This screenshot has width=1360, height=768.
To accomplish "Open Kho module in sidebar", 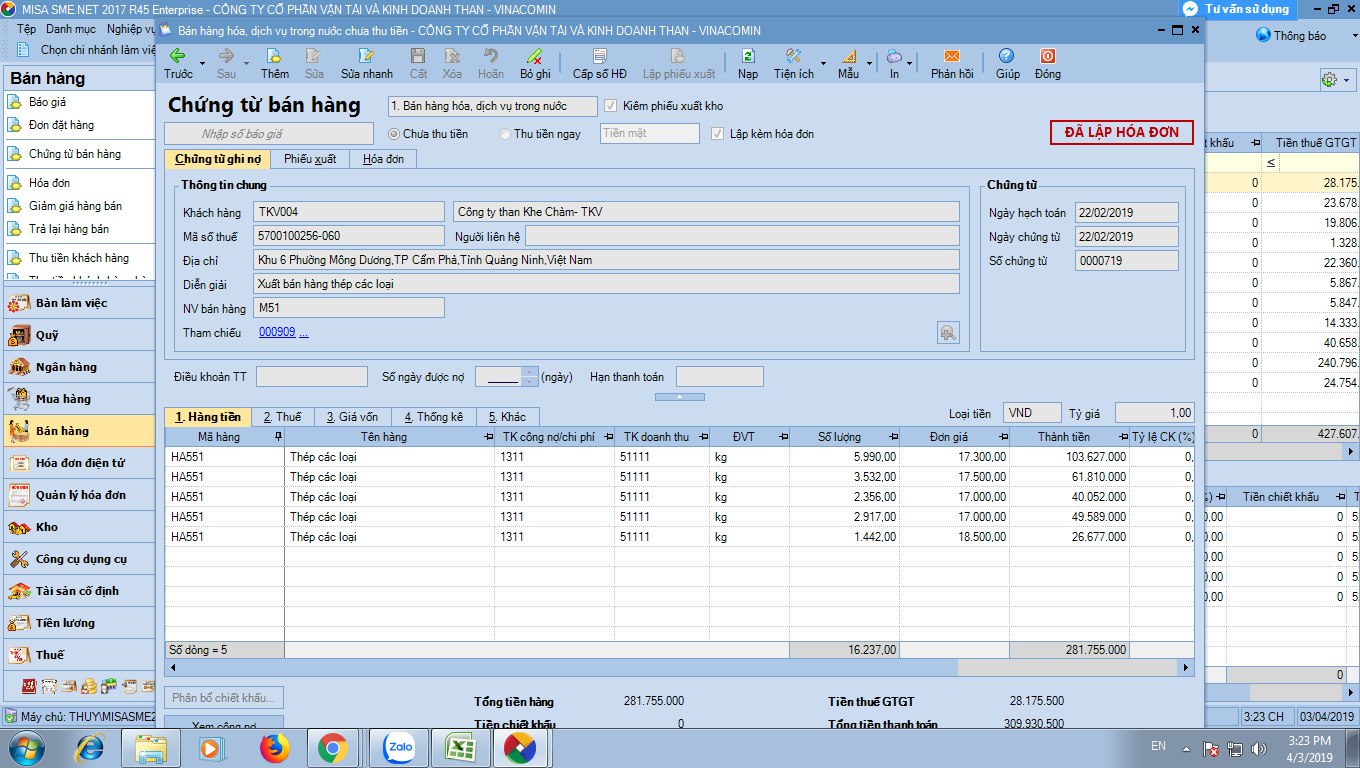I will (80, 527).
